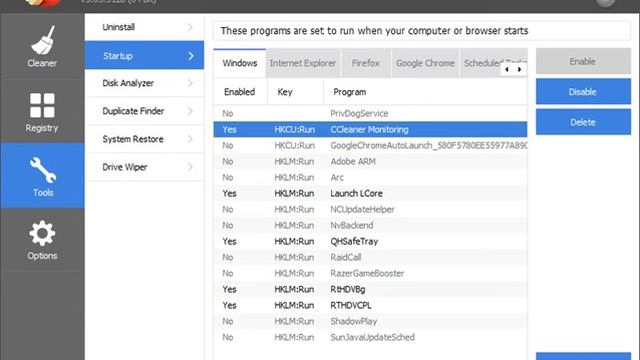Open the Registry section grid icon
The image size is (640, 360).
(42, 105)
